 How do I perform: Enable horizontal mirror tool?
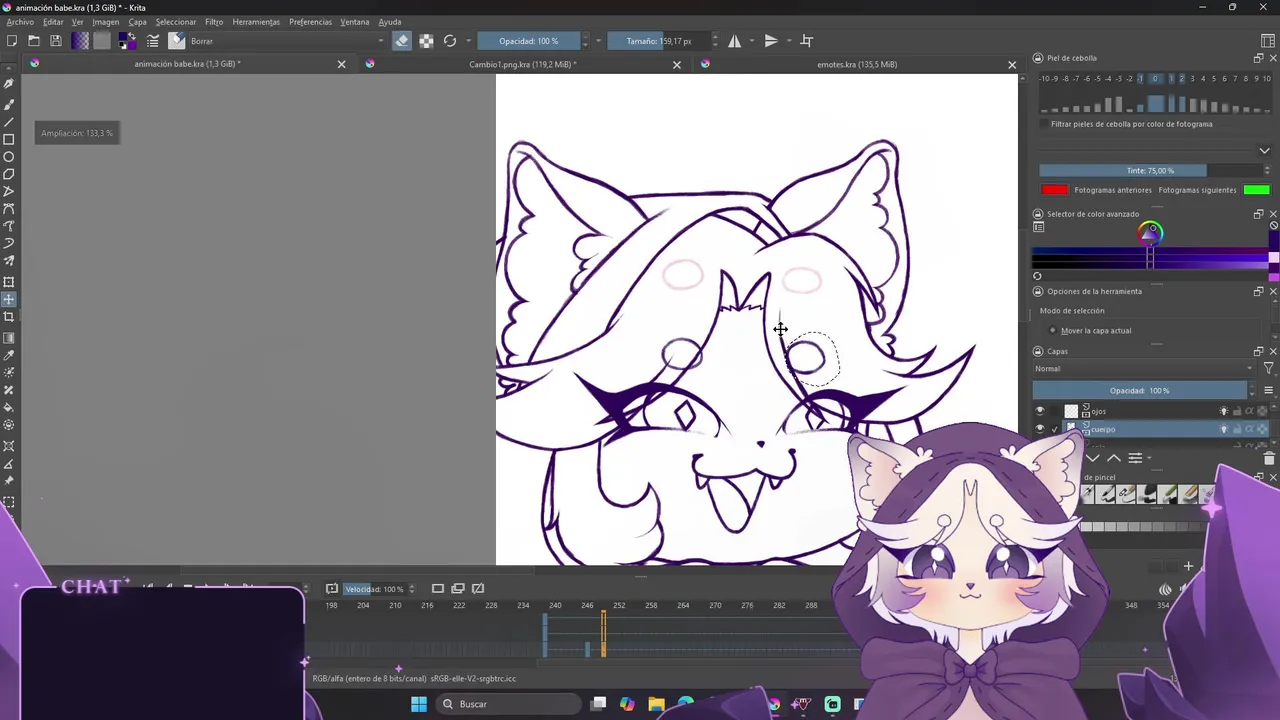[735, 41]
